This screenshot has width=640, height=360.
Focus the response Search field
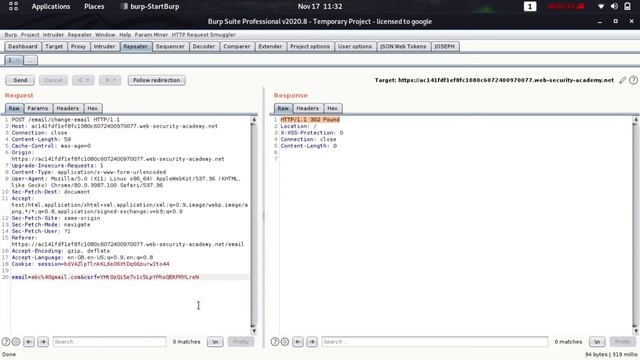pyautogui.click(x=435, y=342)
